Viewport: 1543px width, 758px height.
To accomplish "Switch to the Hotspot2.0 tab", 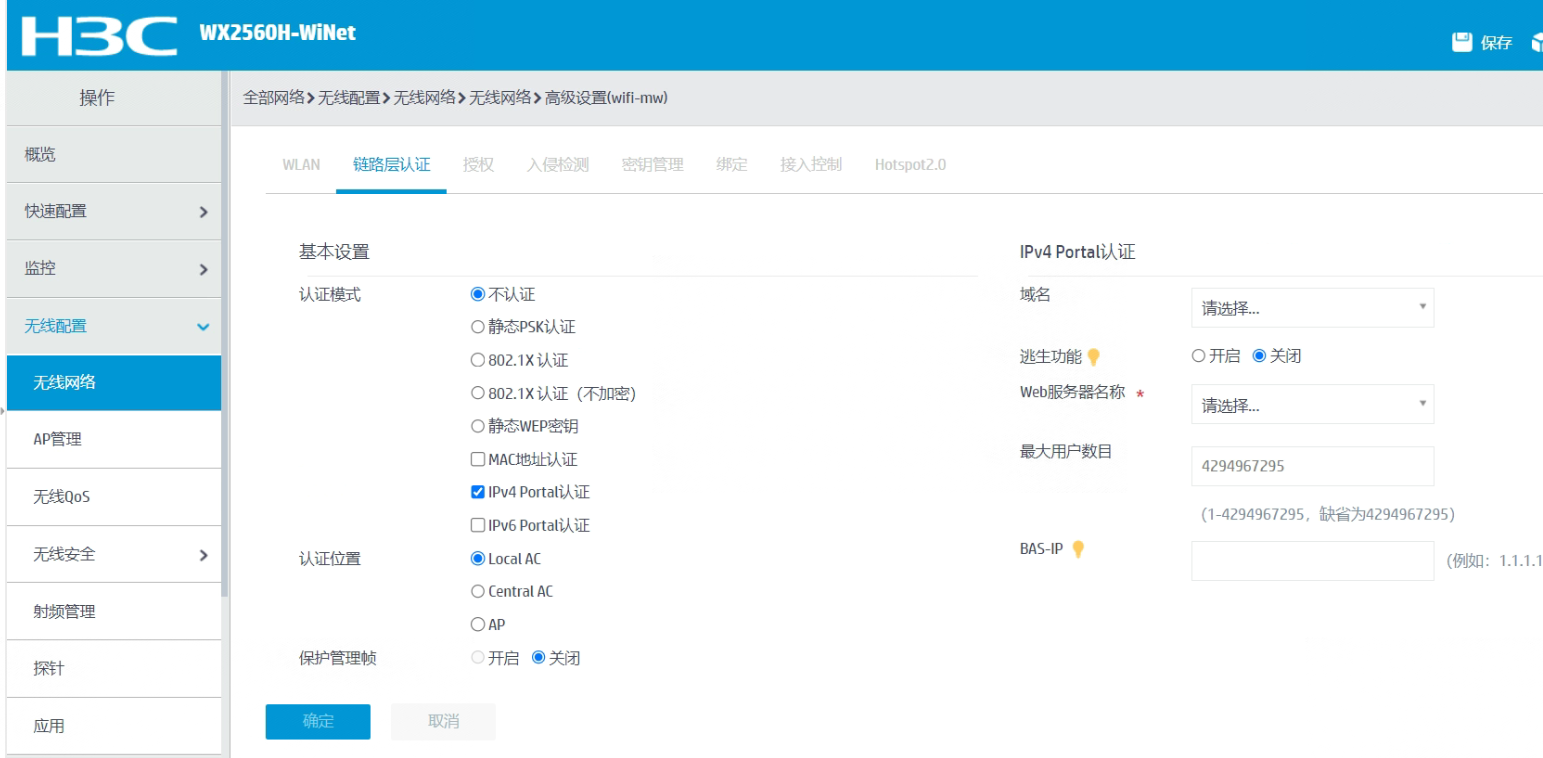I will click(x=910, y=164).
